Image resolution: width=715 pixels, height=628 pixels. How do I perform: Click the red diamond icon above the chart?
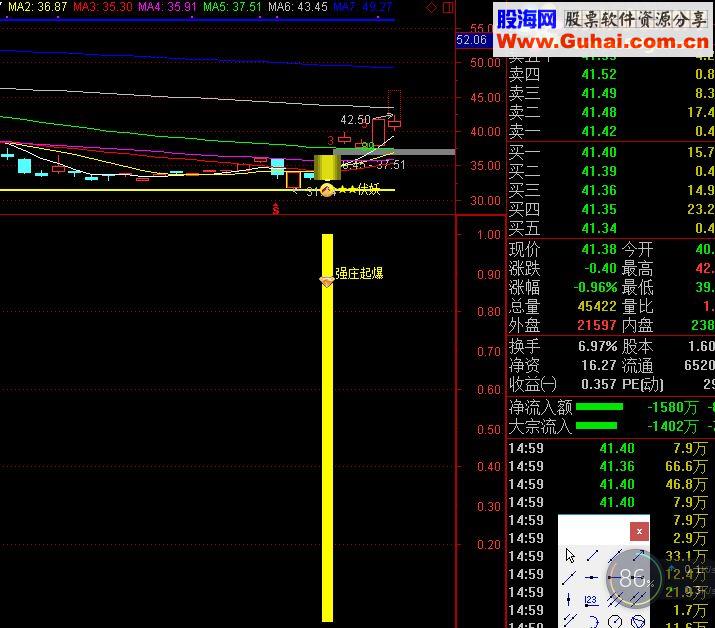[431, 7]
